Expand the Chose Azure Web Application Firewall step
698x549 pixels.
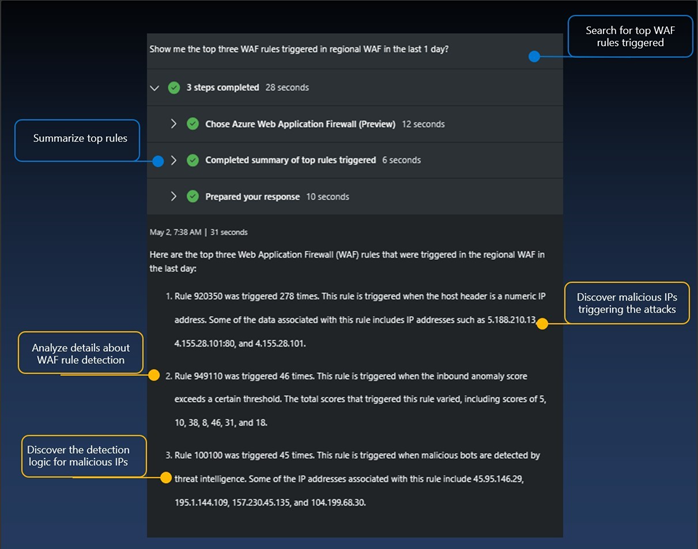pyautogui.click(x=174, y=124)
